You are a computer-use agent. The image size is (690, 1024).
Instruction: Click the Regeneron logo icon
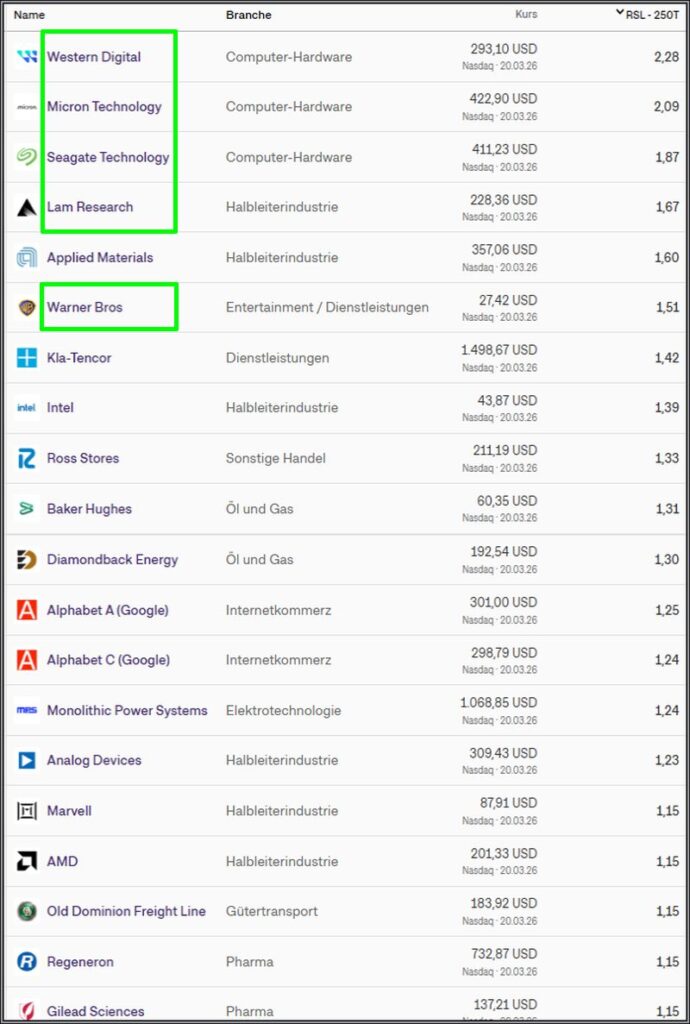(27, 961)
